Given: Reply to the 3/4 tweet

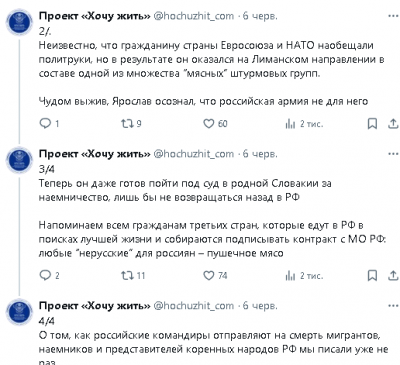Looking at the screenshot, I should tap(49, 275).
